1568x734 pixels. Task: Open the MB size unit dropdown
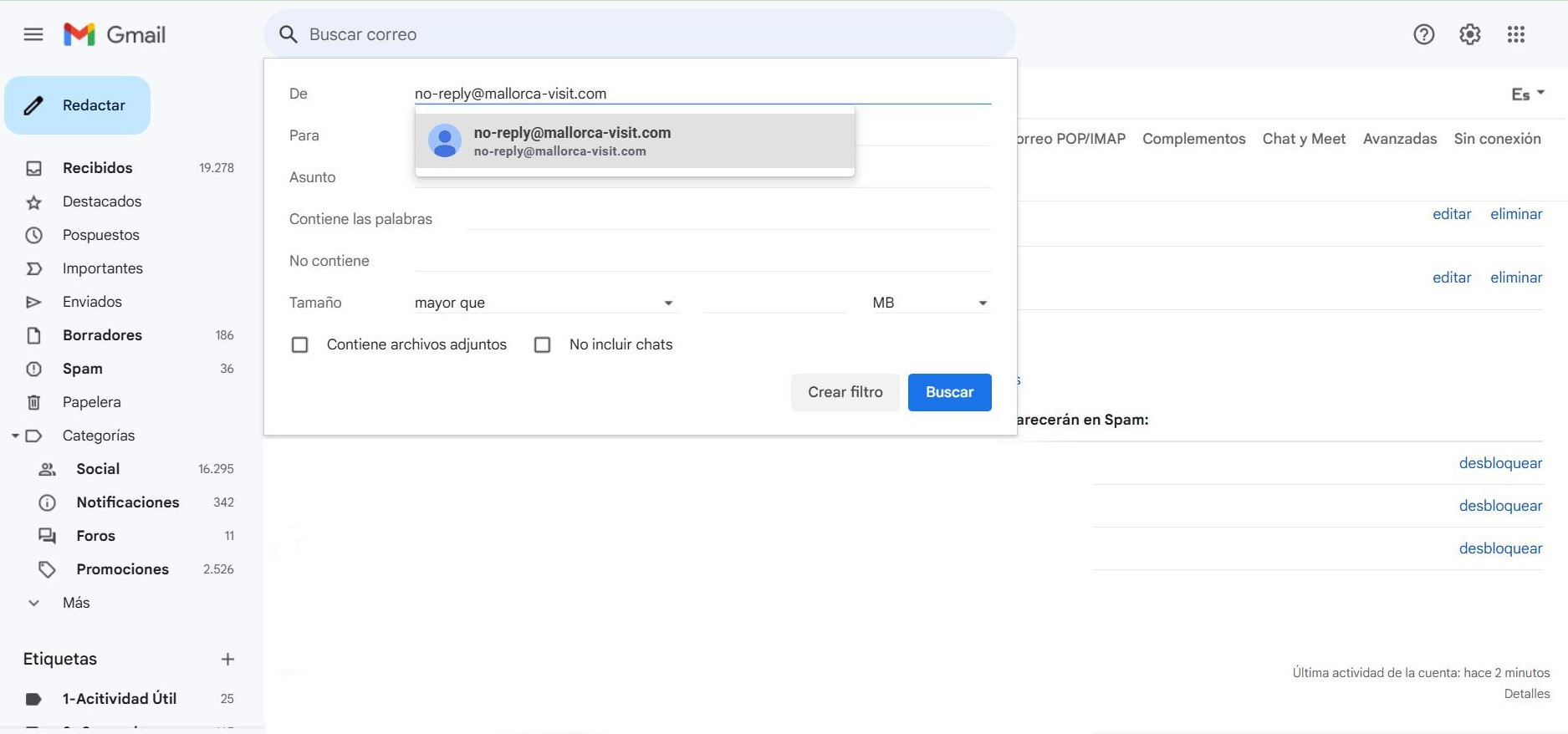[930, 303]
